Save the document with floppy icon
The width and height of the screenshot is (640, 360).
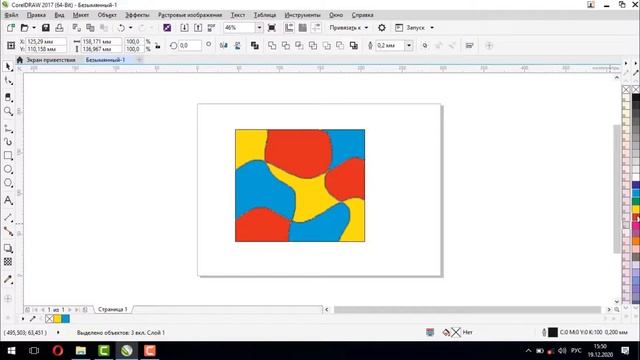(x=46, y=28)
